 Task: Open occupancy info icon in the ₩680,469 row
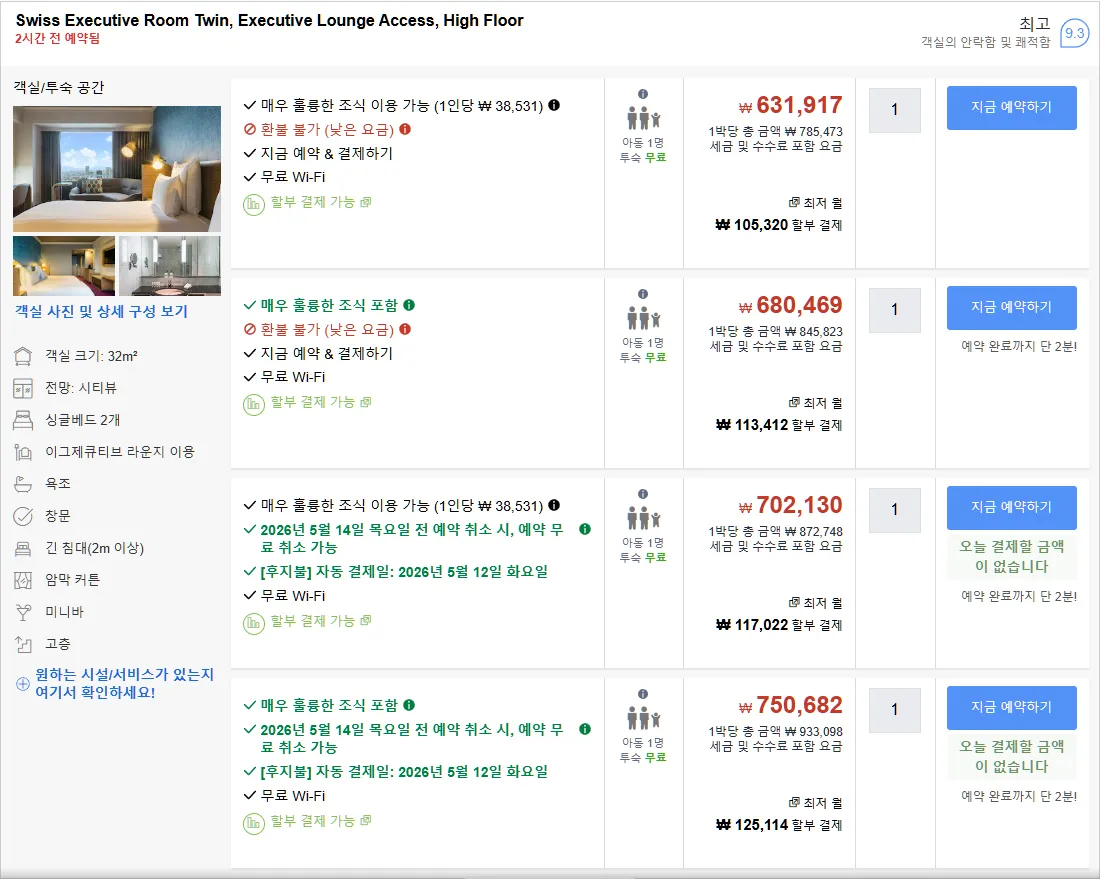pyautogui.click(x=643, y=294)
